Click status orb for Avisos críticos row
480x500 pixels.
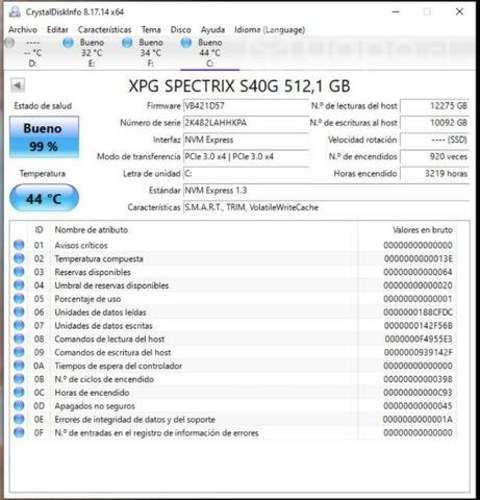pyautogui.click(x=19, y=245)
